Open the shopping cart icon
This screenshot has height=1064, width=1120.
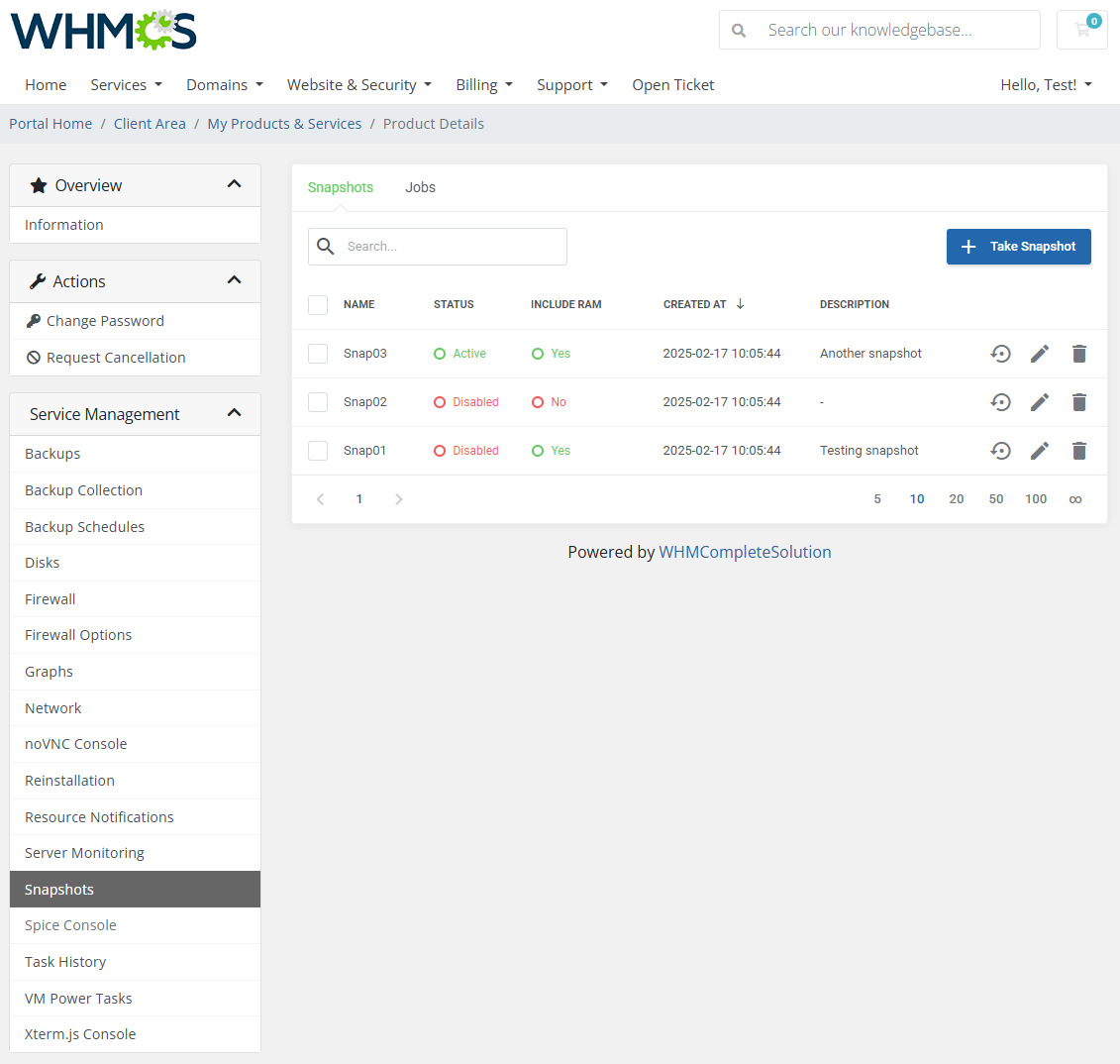coord(1081,30)
